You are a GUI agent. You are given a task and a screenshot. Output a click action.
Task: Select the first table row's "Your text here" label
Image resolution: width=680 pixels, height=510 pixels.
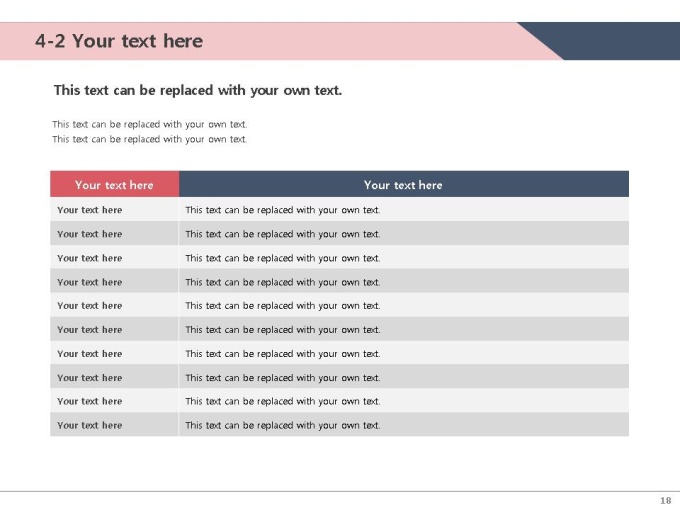click(x=90, y=210)
